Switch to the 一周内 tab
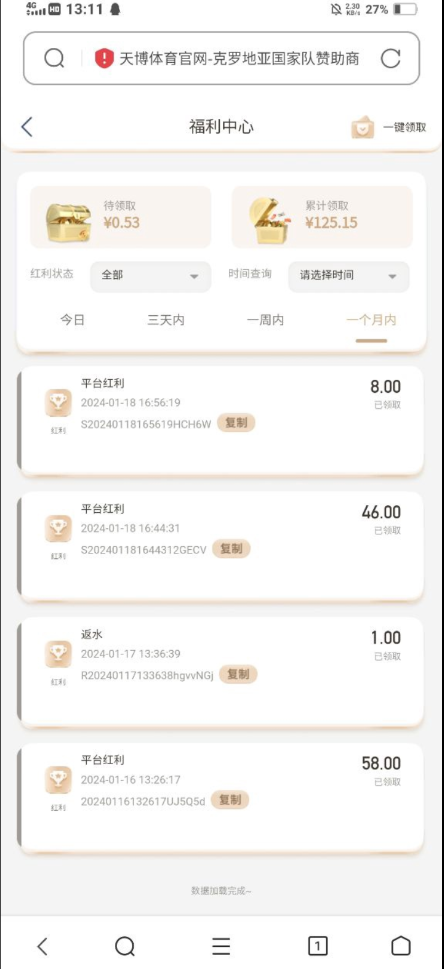 [x=265, y=320]
